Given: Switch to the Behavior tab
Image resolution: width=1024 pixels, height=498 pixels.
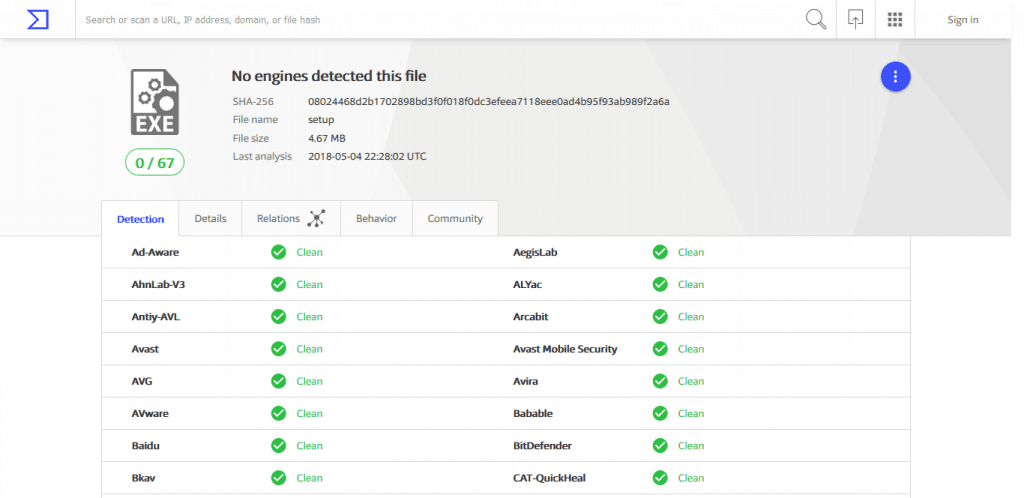Looking at the screenshot, I should click(x=376, y=218).
